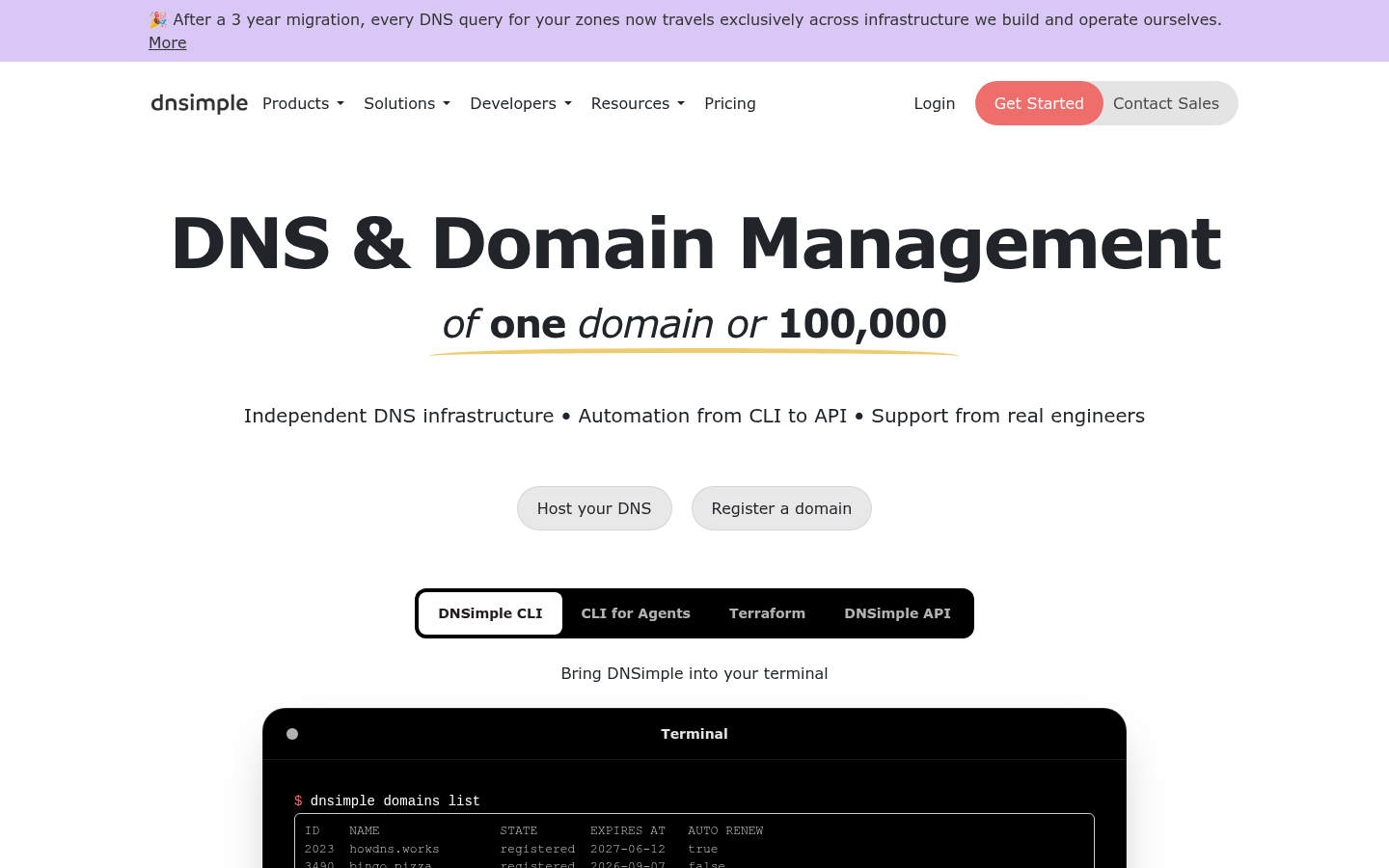
Task: Click the expiry date 2027-06-12
Action: click(628, 849)
